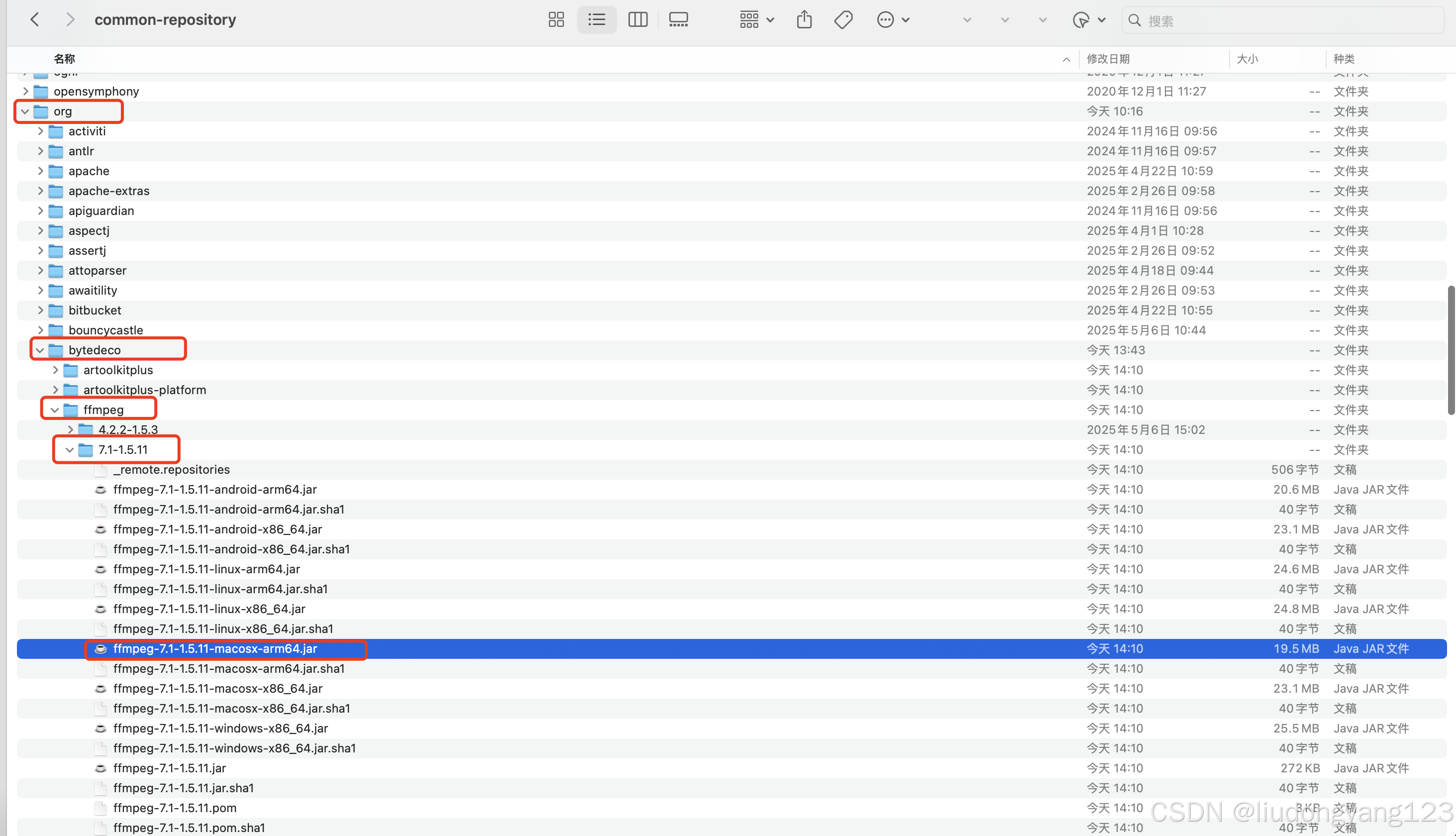The height and width of the screenshot is (836, 1456).
Task: Collapse the org folder
Action: (x=25, y=111)
